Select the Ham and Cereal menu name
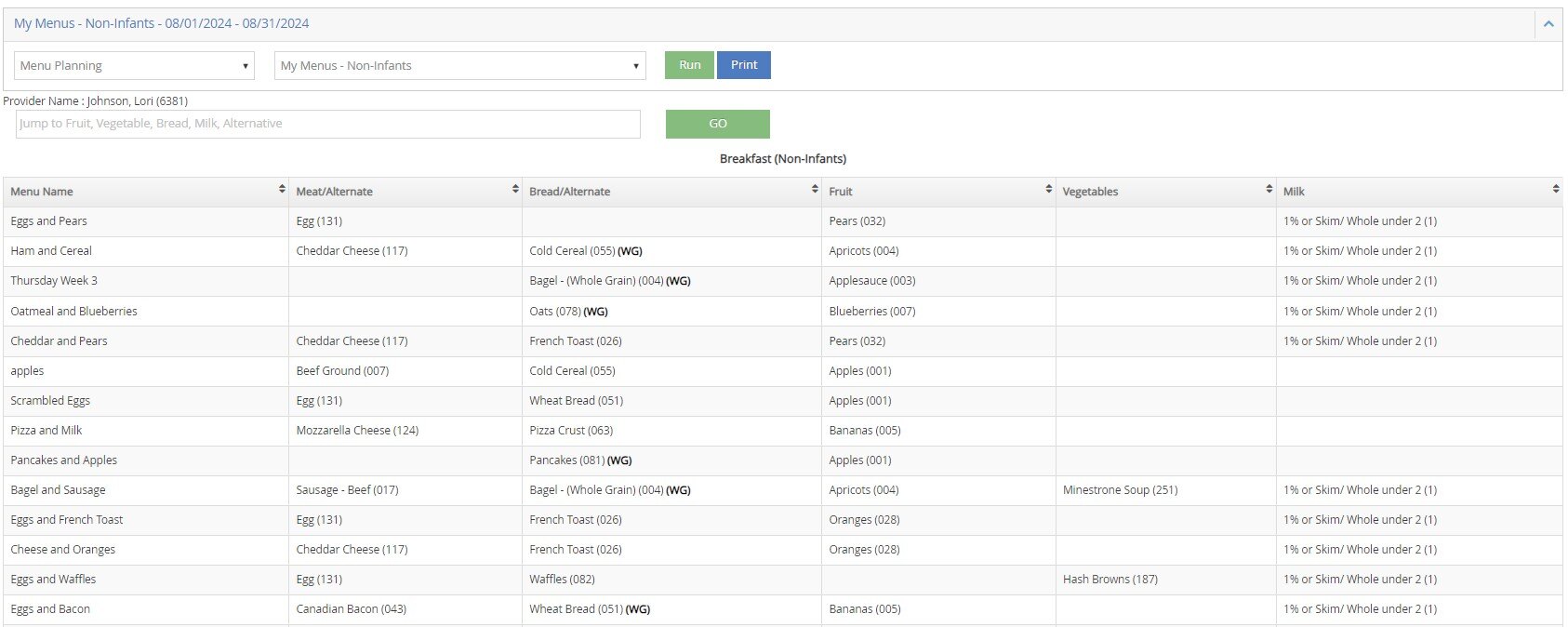Screen dimensions: 1568x627 51,251
